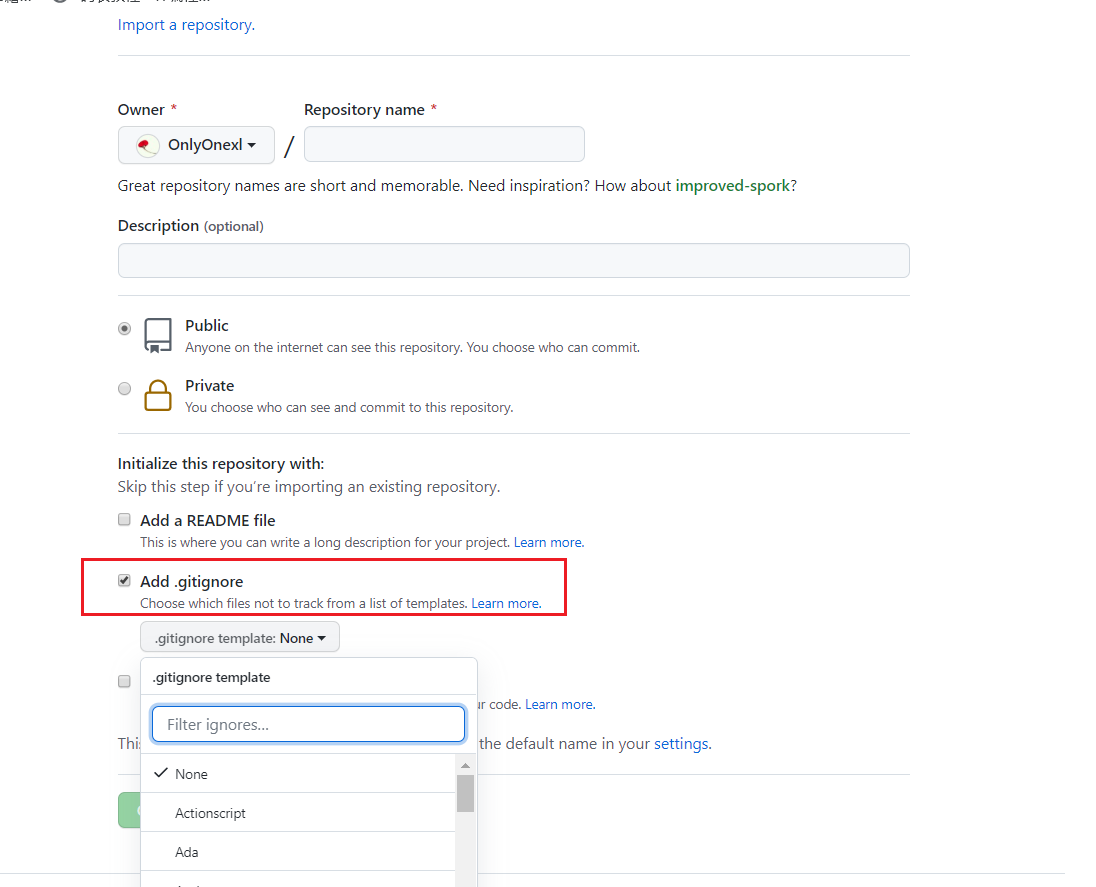
Task: Use the improved-spork name suggestion
Action: pos(733,186)
